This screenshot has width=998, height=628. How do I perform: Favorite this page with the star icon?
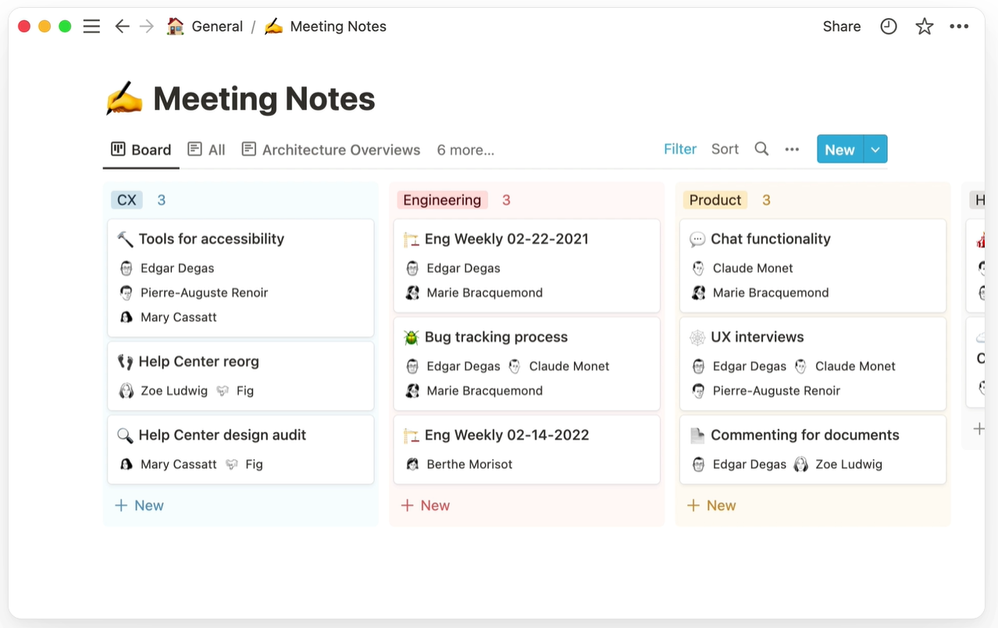(x=924, y=27)
